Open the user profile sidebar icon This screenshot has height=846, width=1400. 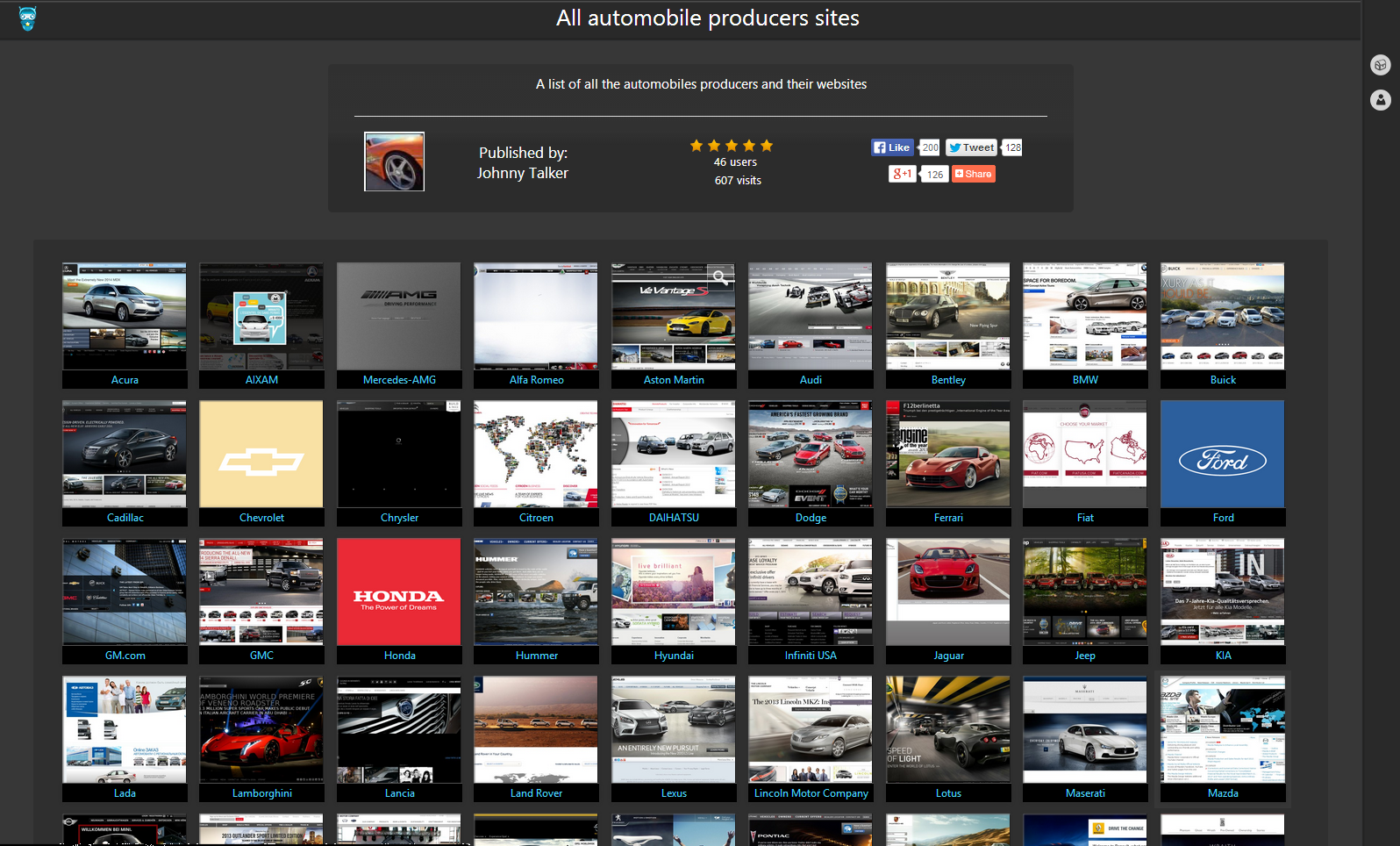(x=1381, y=100)
